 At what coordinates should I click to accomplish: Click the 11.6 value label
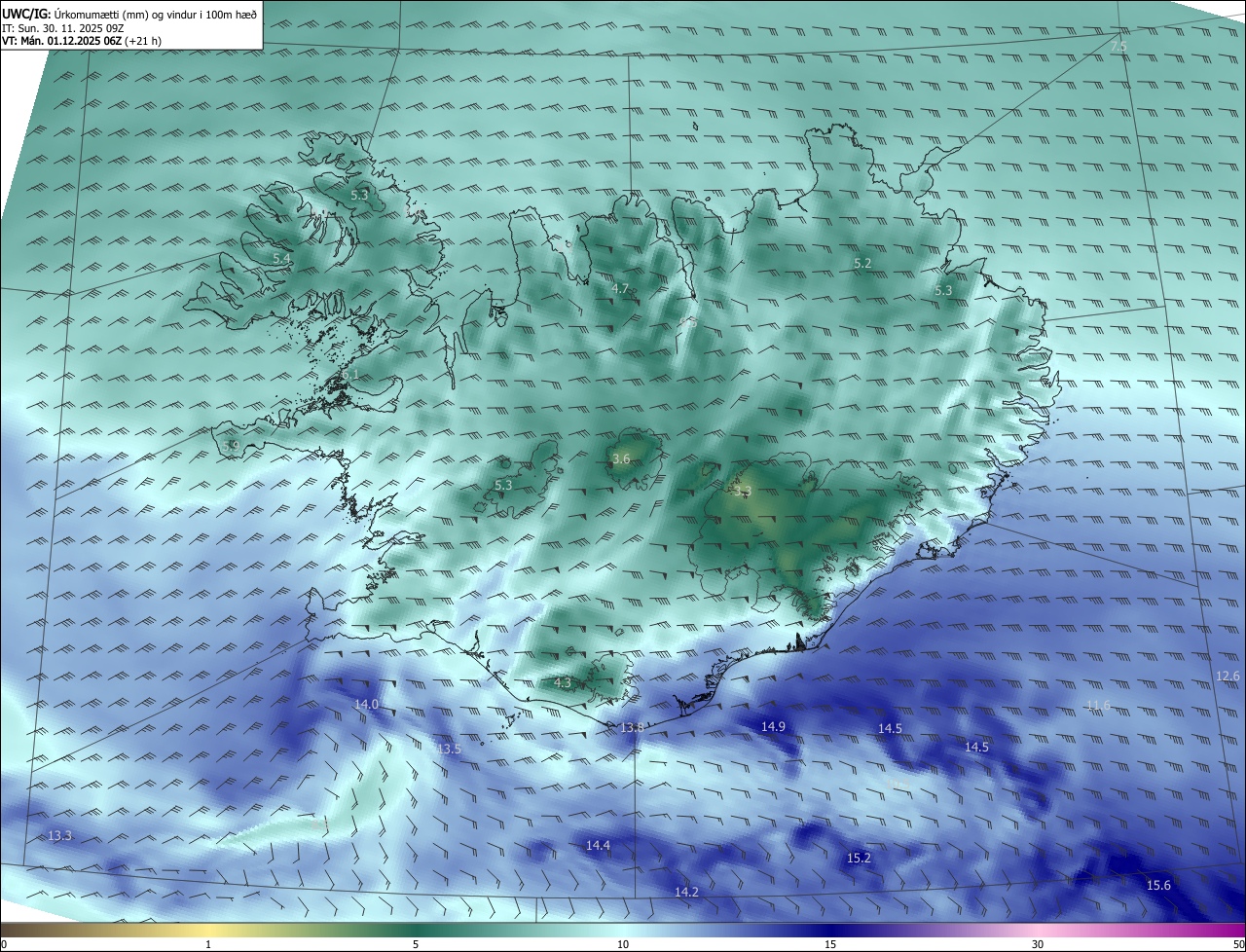pos(1098,706)
